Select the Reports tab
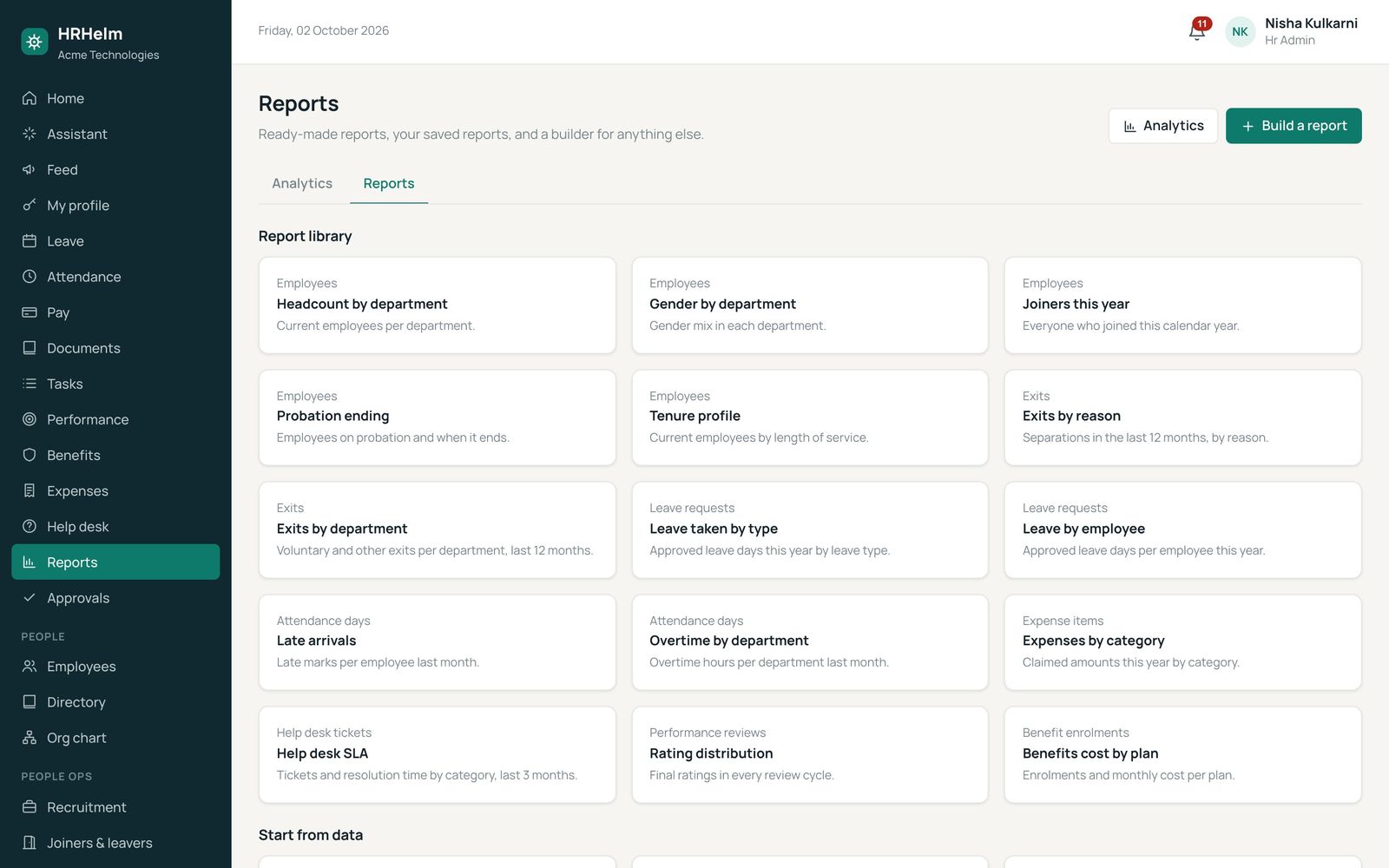This screenshot has height=868, width=1389. point(389,183)
